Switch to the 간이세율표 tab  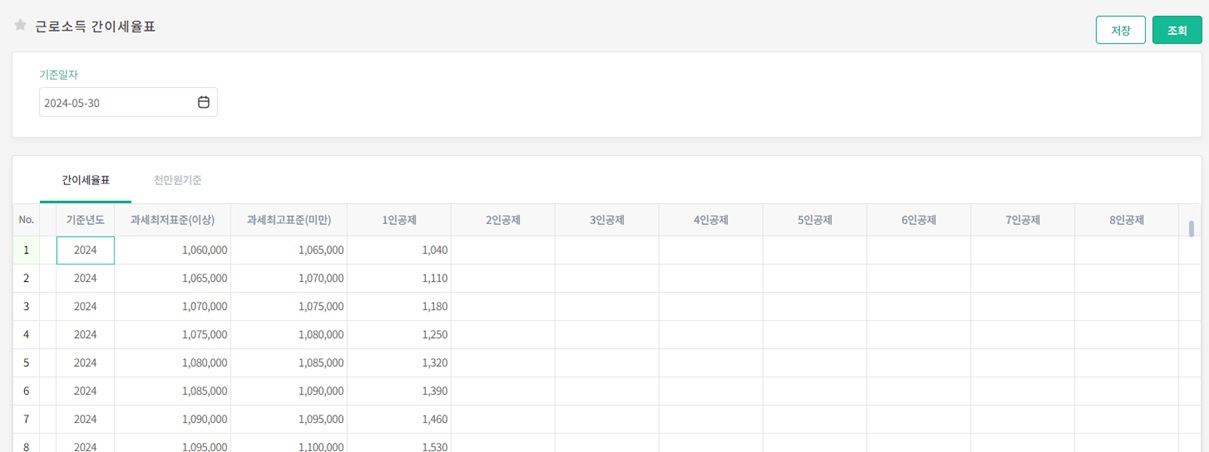85,180
